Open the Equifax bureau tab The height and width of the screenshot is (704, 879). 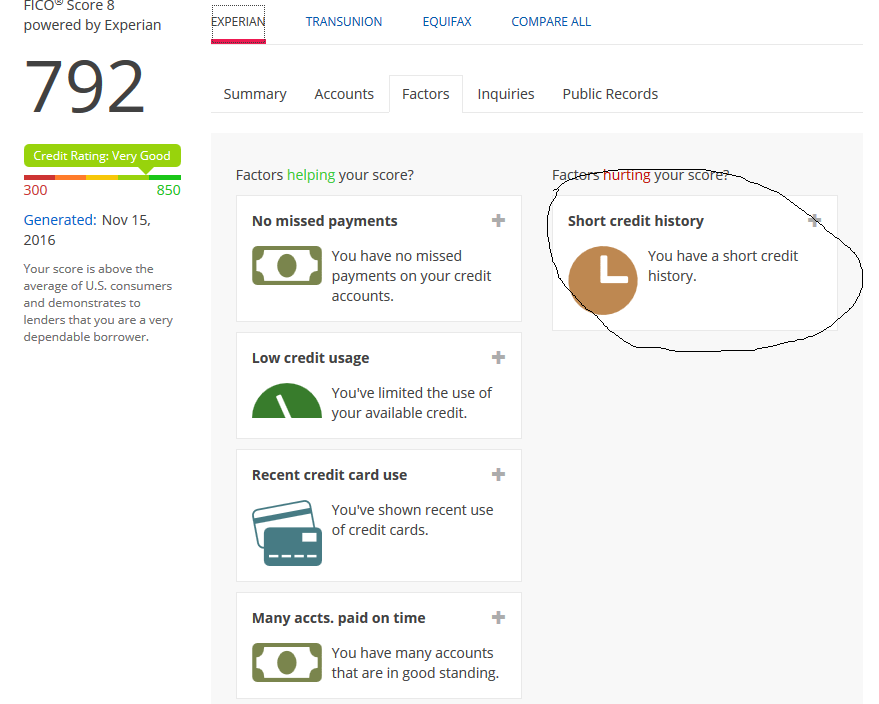[446, 22]
